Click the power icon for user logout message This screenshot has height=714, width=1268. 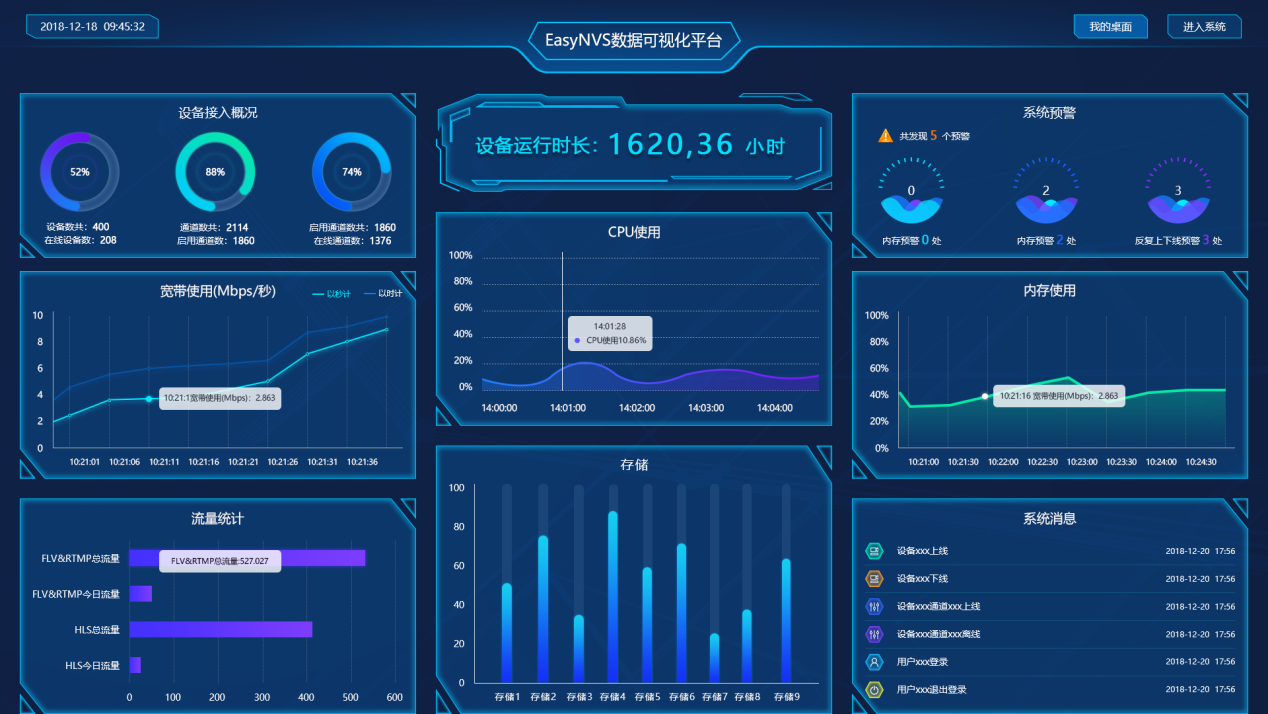click(874, 690)
